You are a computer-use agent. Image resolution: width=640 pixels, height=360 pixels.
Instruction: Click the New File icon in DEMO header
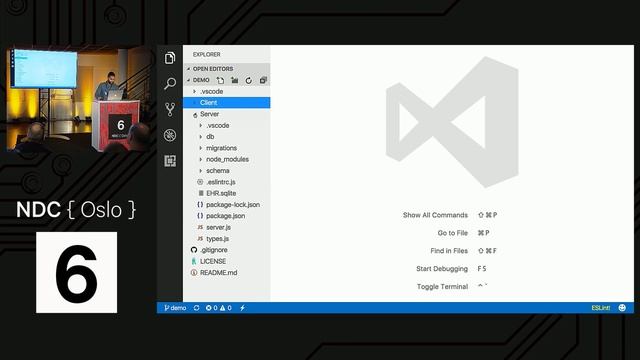[x=220, y=80]
